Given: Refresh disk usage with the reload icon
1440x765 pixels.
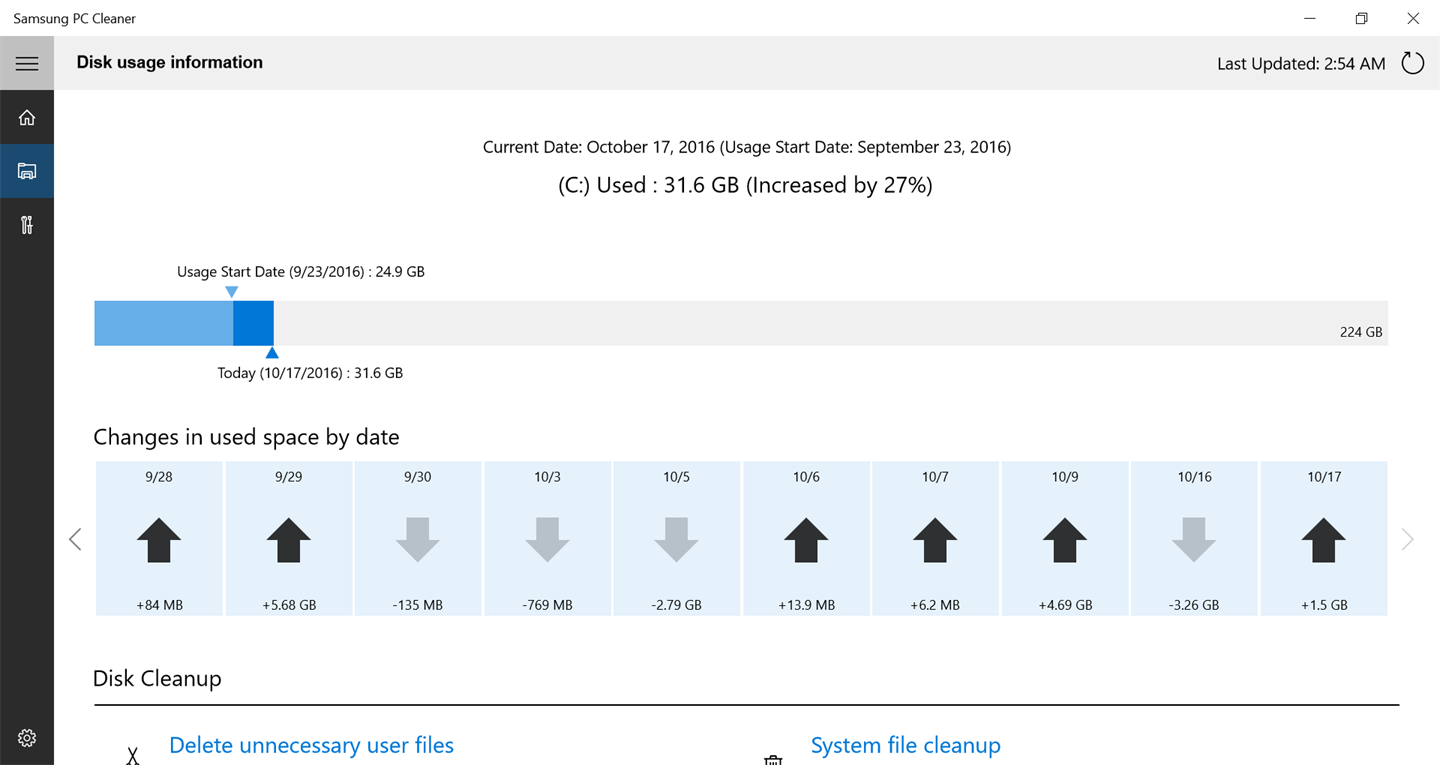Looking at the screenshot, I should pos(1412,64).
